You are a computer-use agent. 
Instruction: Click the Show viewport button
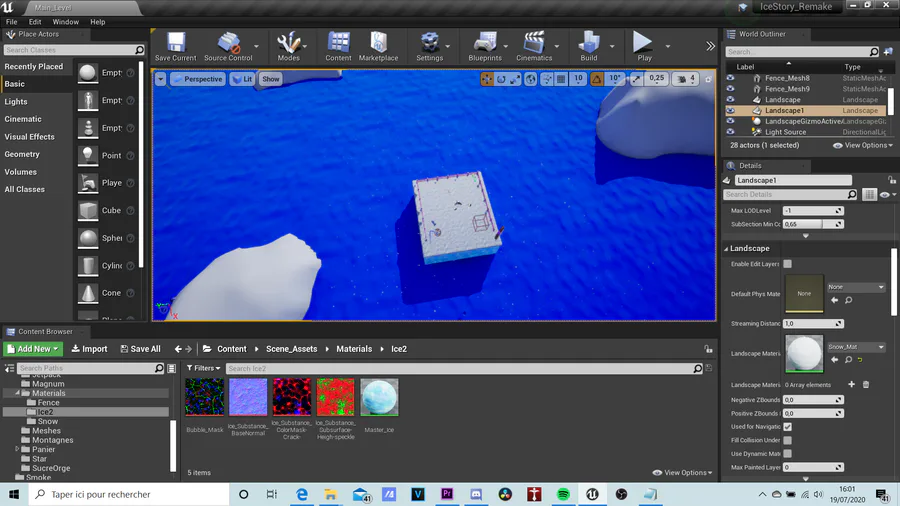[x=270, y=79]
